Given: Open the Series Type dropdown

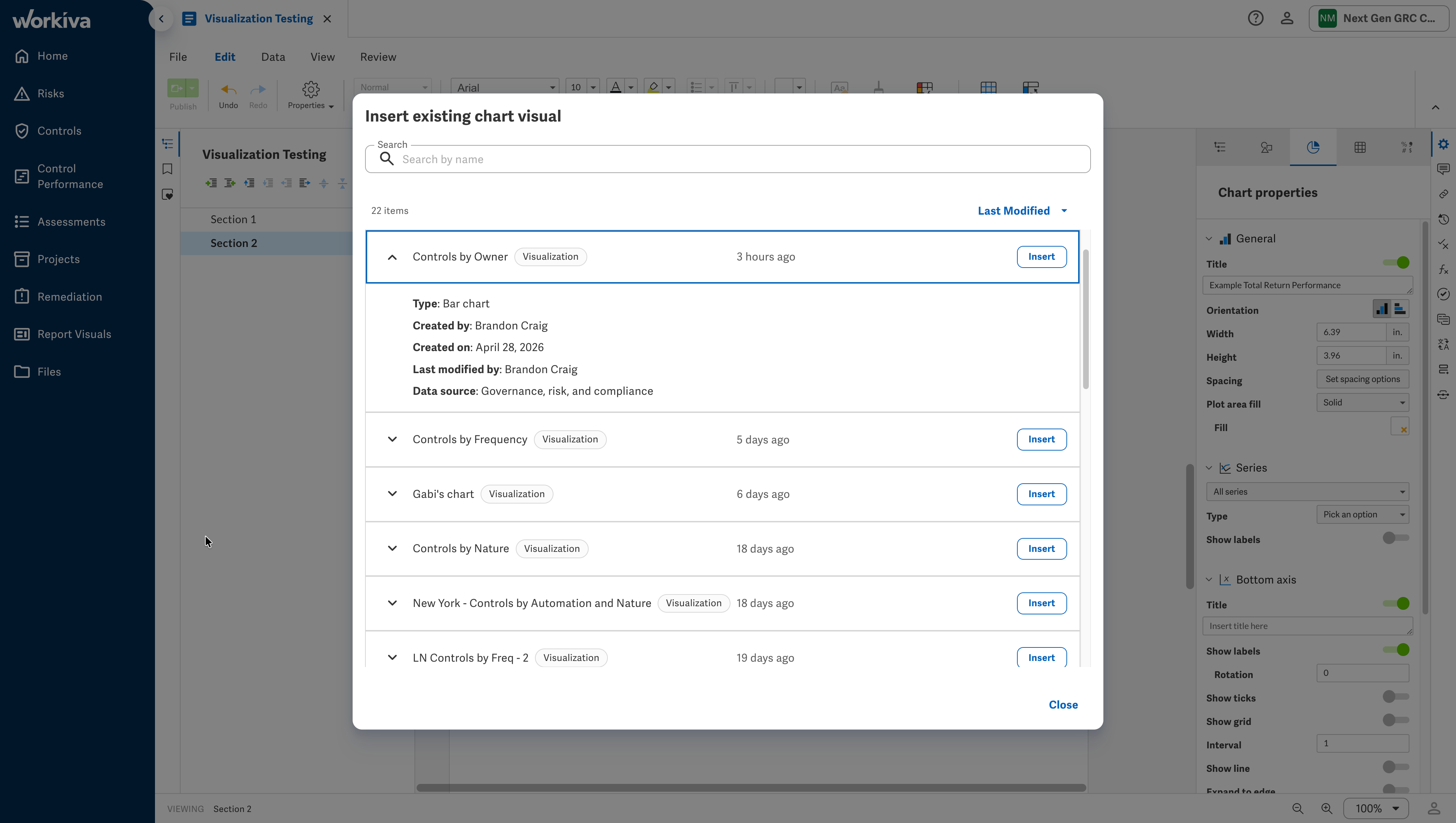Looking at the screenshot, I should [1363, 515].
